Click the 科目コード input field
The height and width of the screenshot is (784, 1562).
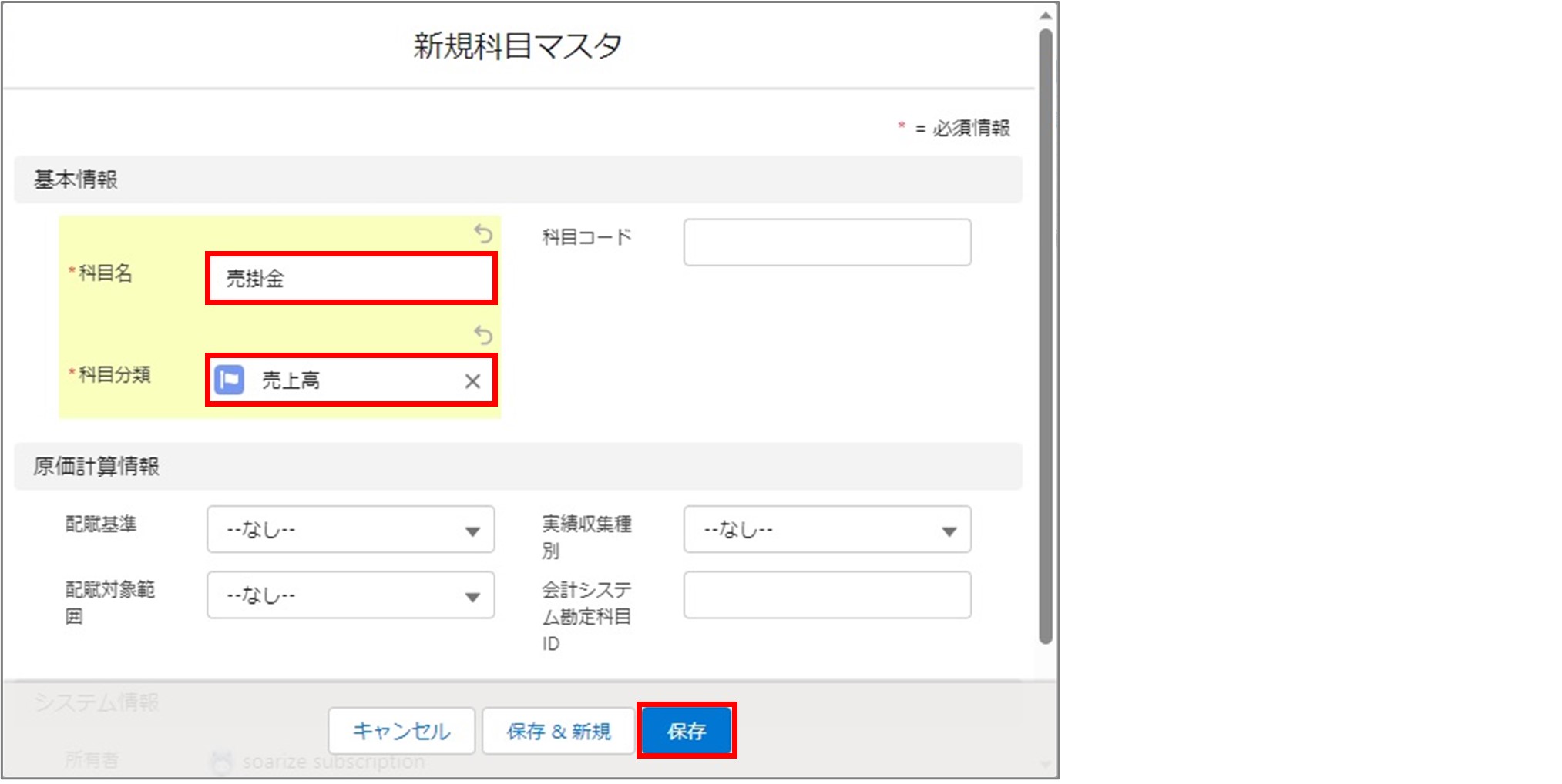point(827,242)
